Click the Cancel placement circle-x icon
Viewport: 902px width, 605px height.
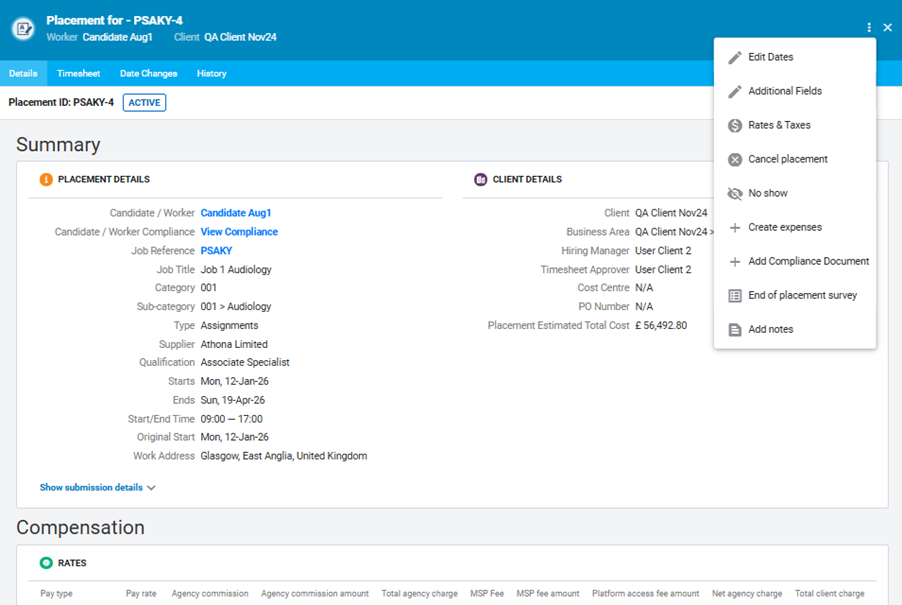pos(735,159)
